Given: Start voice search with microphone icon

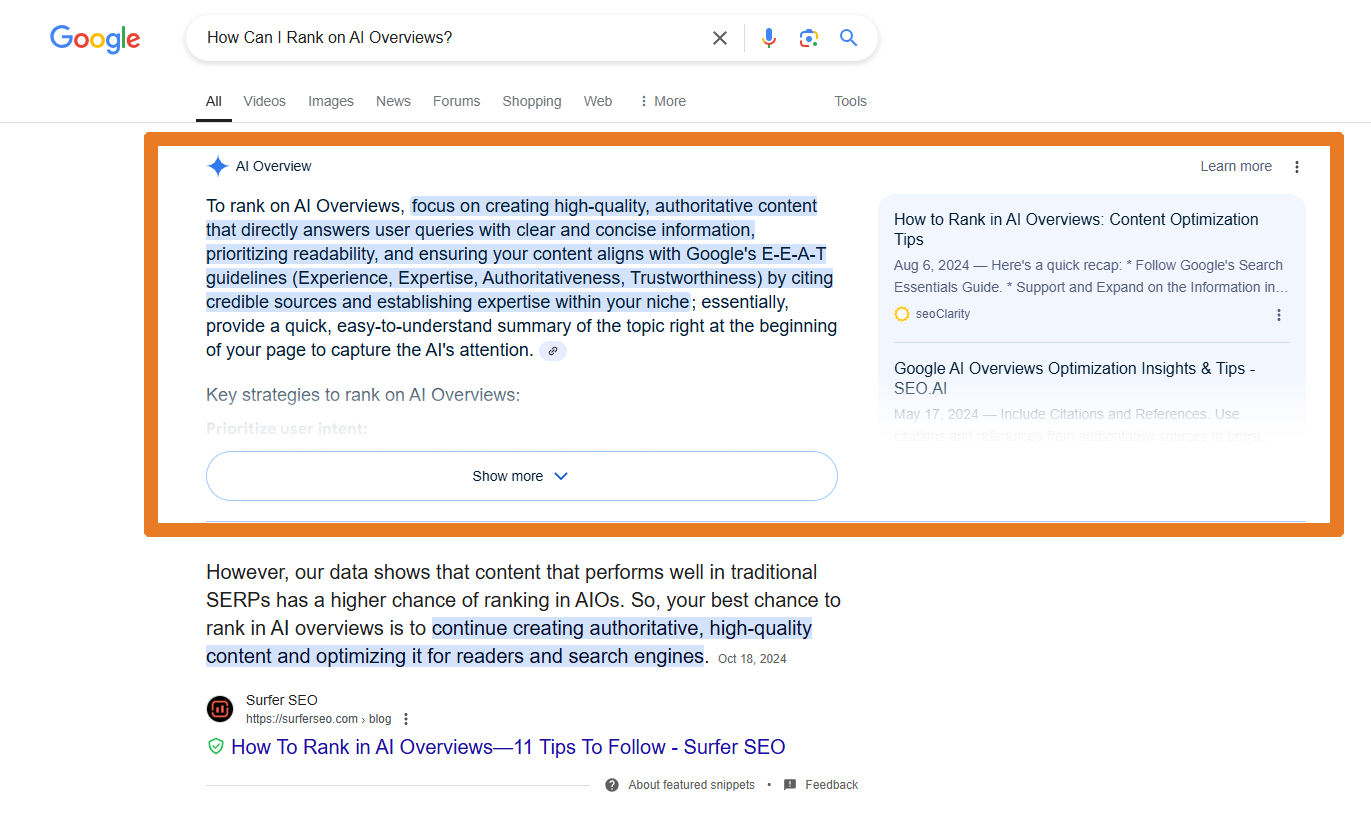Looking at the screenshot, I should click(x=768, y=38).
